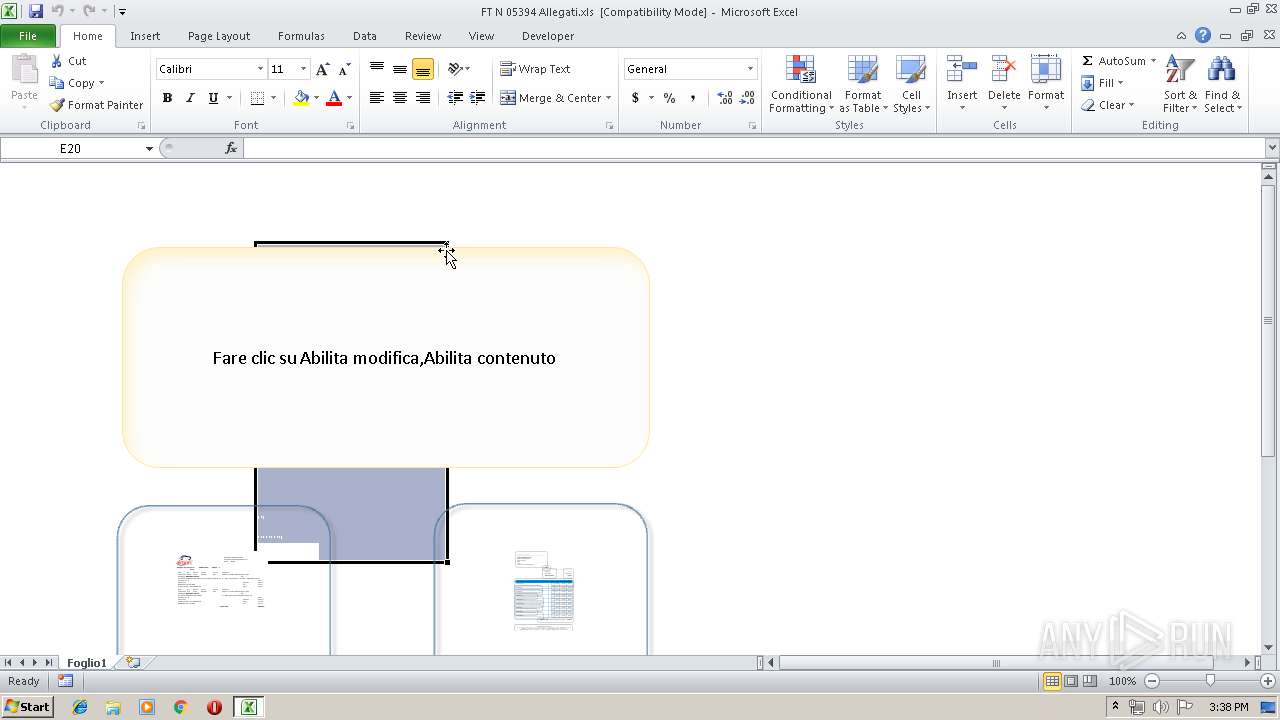
Task: Set Middle Align vertical alignment
Action: [x=400, y=69]
